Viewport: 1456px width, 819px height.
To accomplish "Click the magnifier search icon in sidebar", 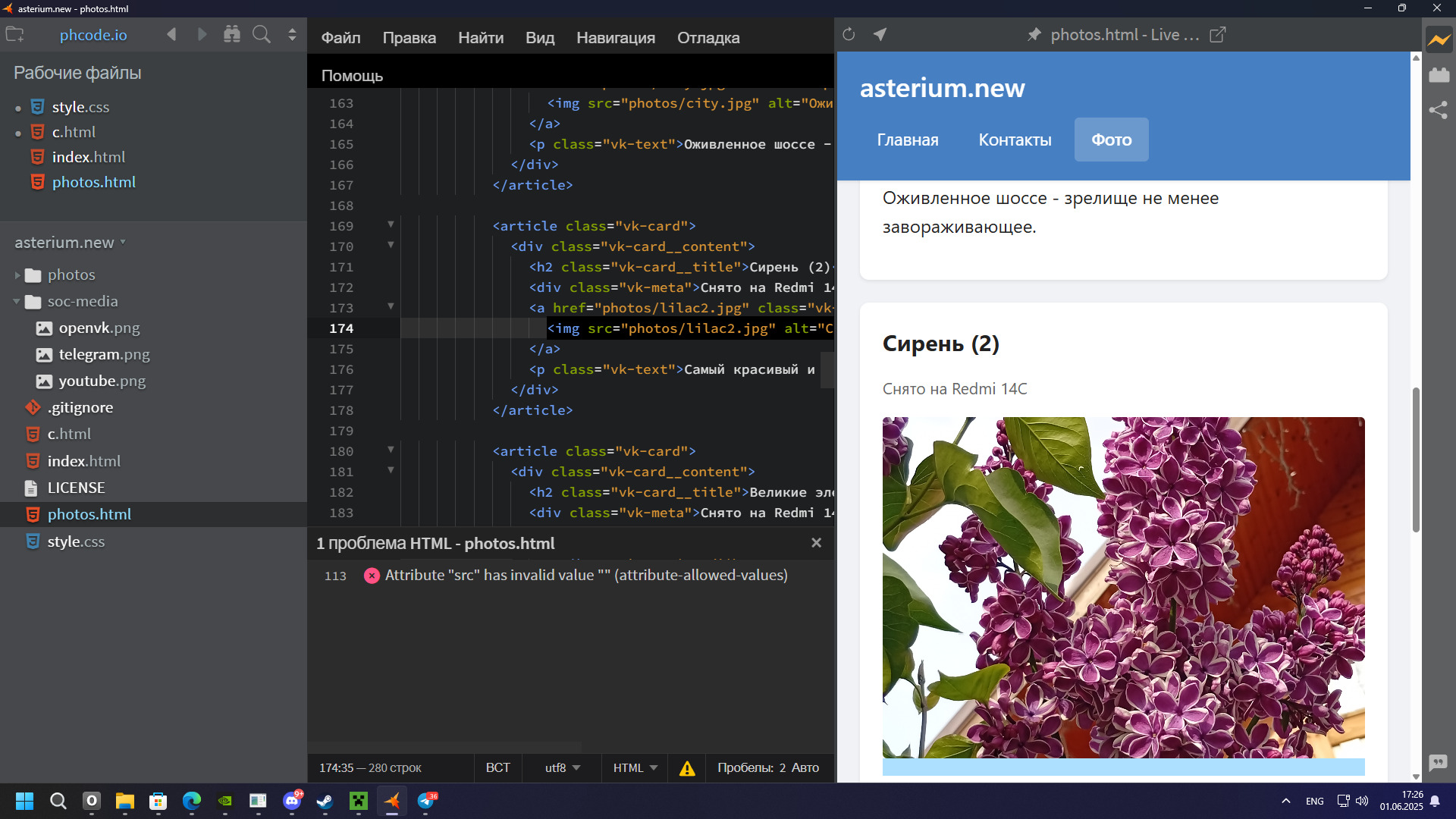I will click(262, 35).
